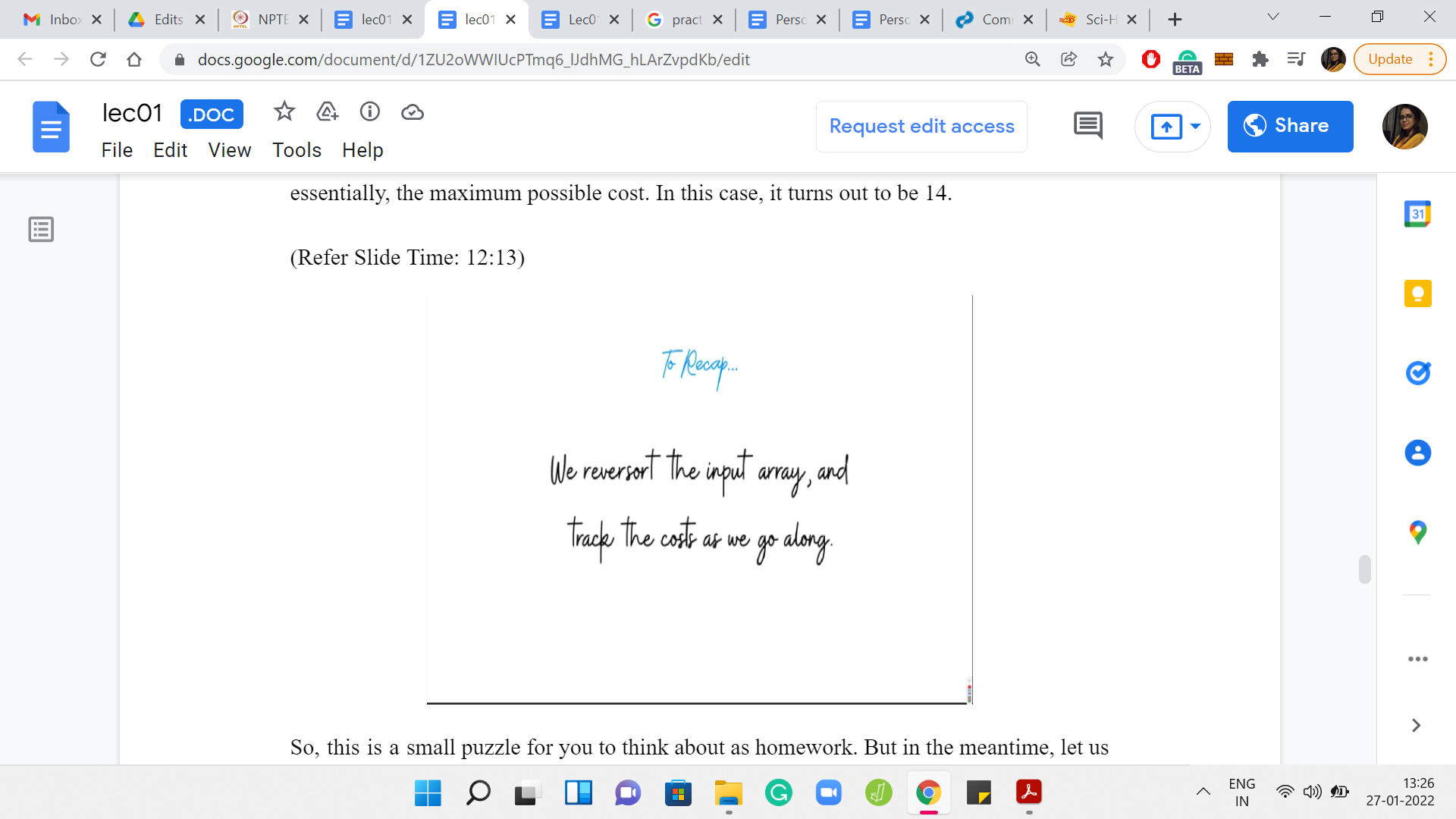Image resolution: width=1456 pixels, height=819 pixels.
Task: Open Google Calendar side panel
Action: pyautogui.click(x=1417, y=214)
